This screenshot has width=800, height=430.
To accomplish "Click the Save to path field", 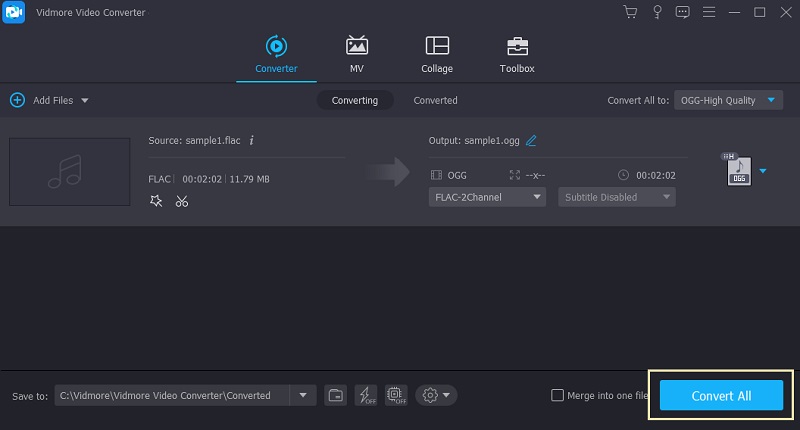I will coord(172,395).
